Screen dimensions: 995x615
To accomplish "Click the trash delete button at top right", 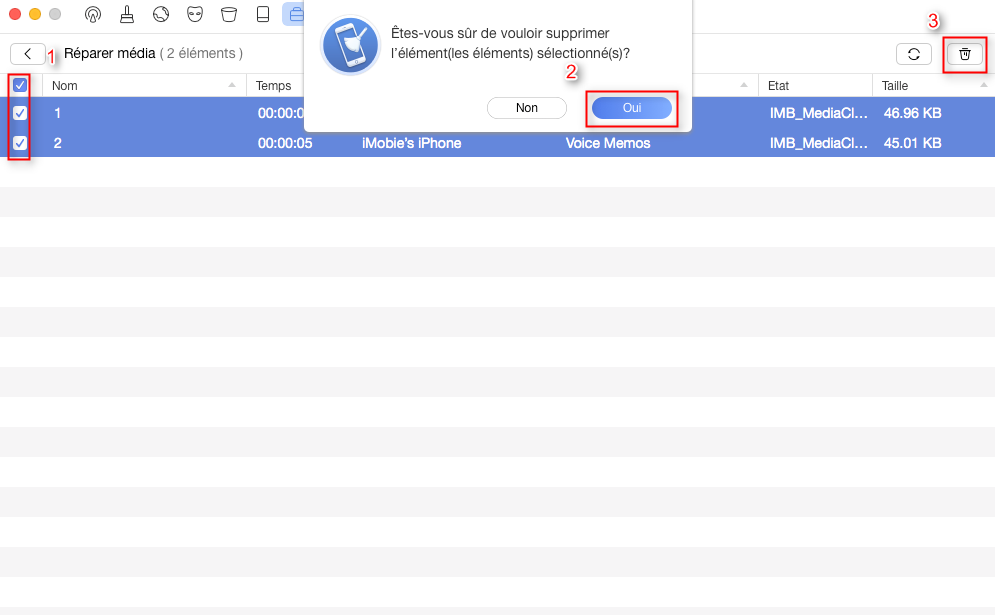I will (965, 54).
